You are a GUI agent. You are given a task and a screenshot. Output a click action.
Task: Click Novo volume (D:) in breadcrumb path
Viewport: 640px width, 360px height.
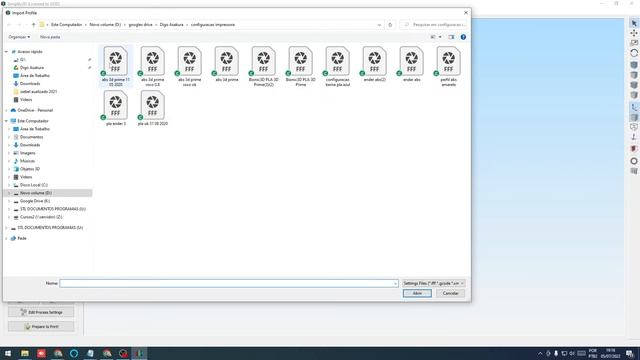(105, 25)
